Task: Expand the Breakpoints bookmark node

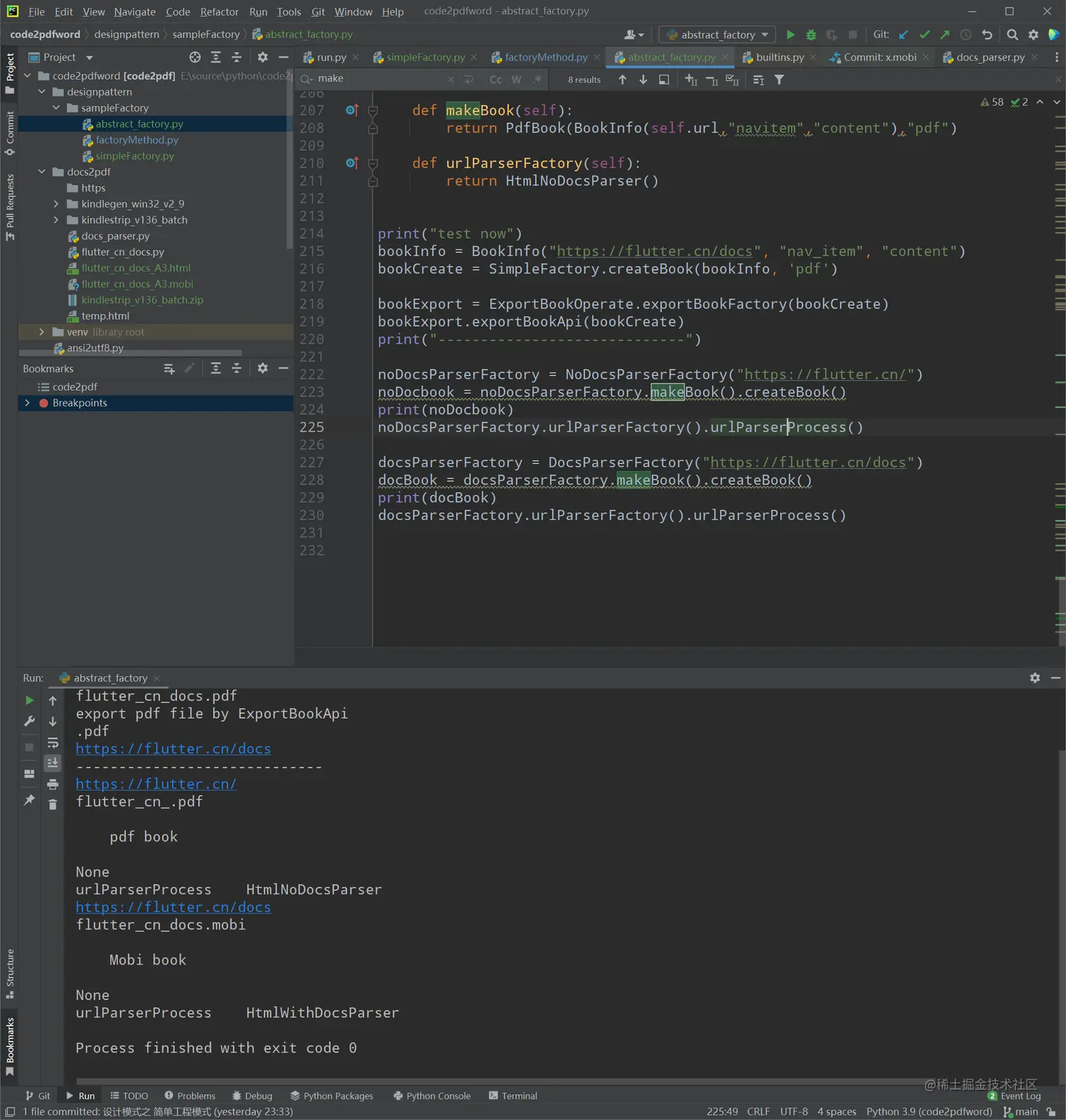Action: 27,403
